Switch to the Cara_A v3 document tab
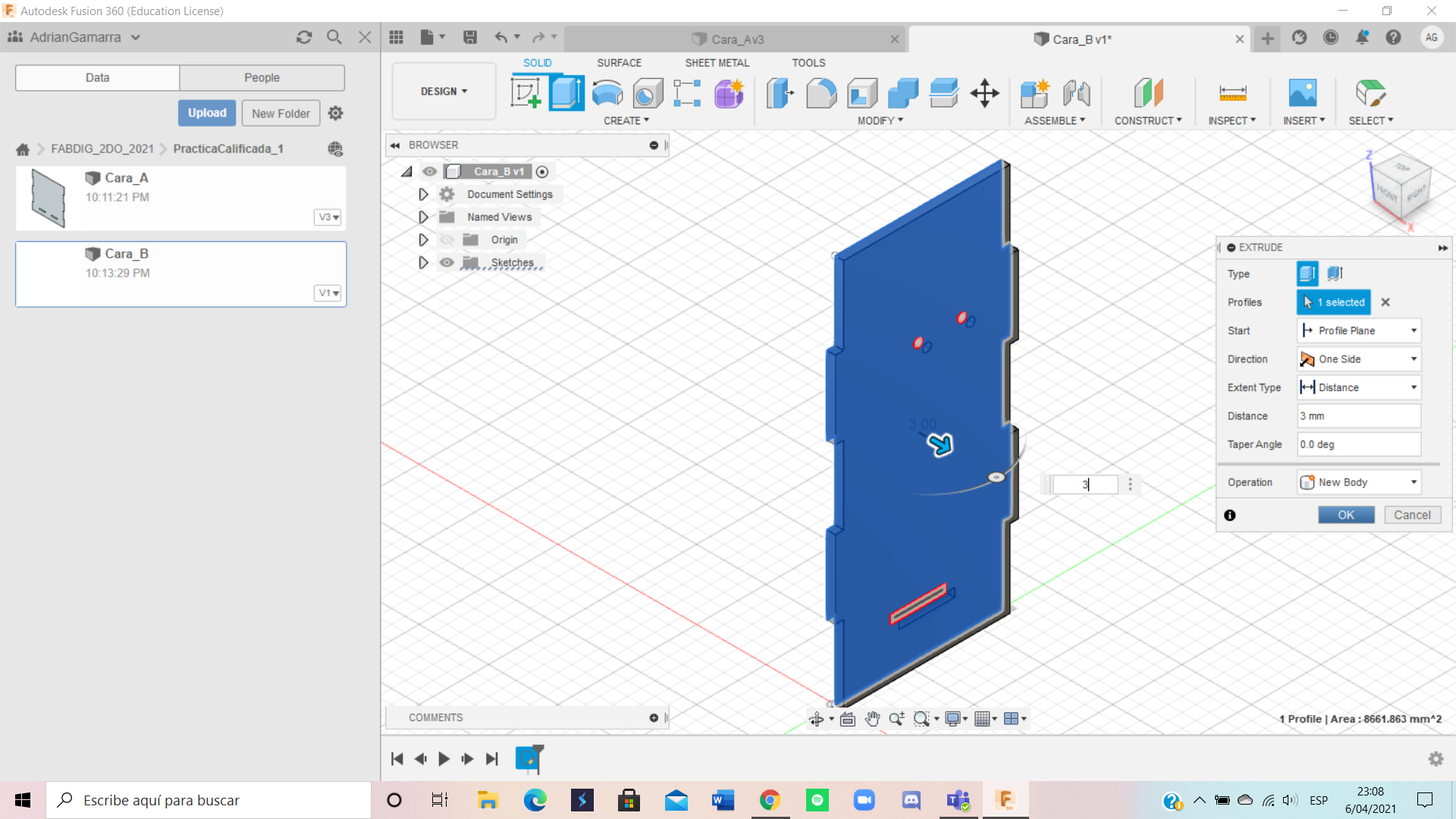The width and height of the screenshot is (1456, 819). click(x=735, y=39)
